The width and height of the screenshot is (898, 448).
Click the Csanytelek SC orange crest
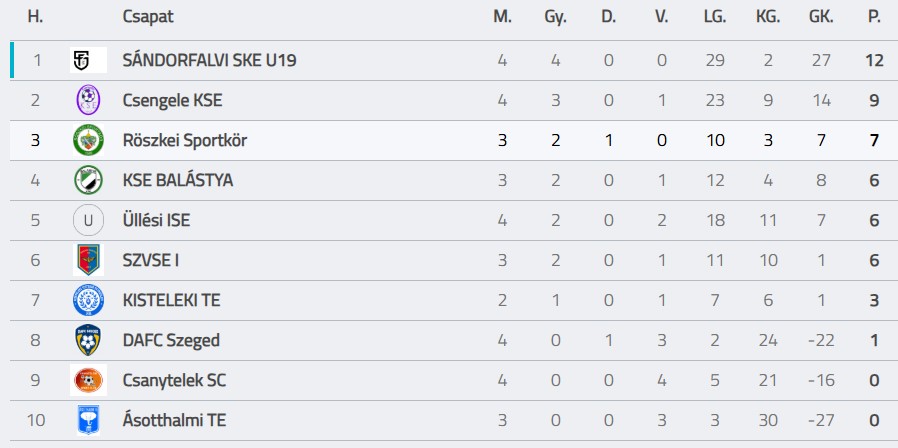point(88,380)
